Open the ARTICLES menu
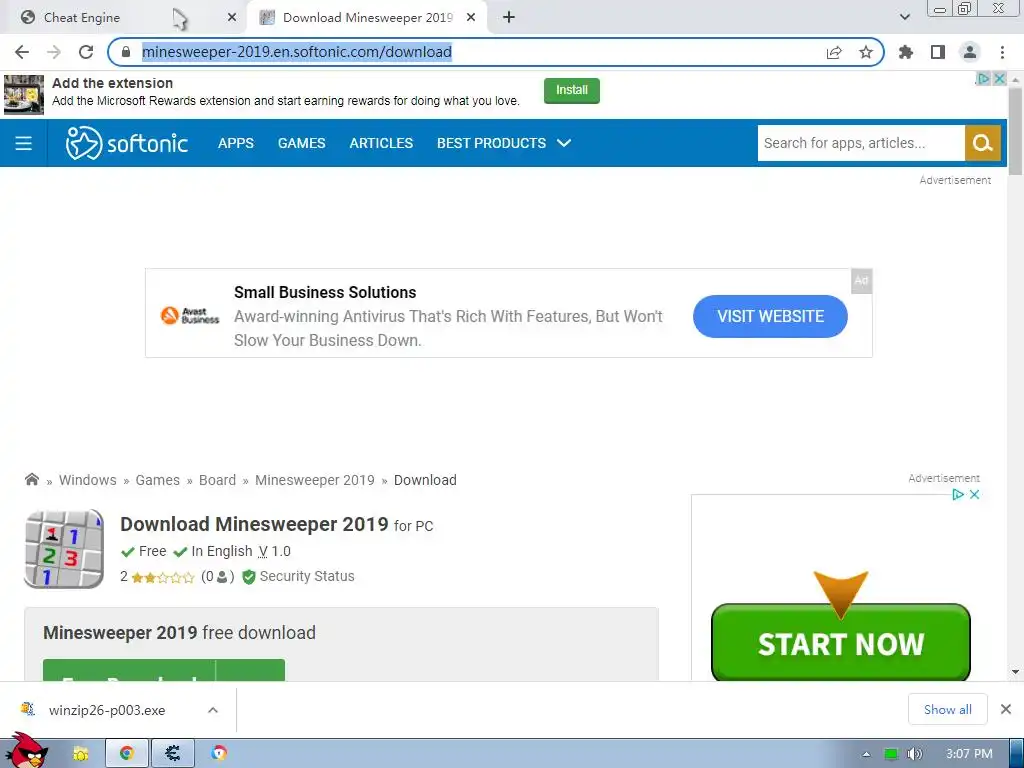 (x=381, y=143)
